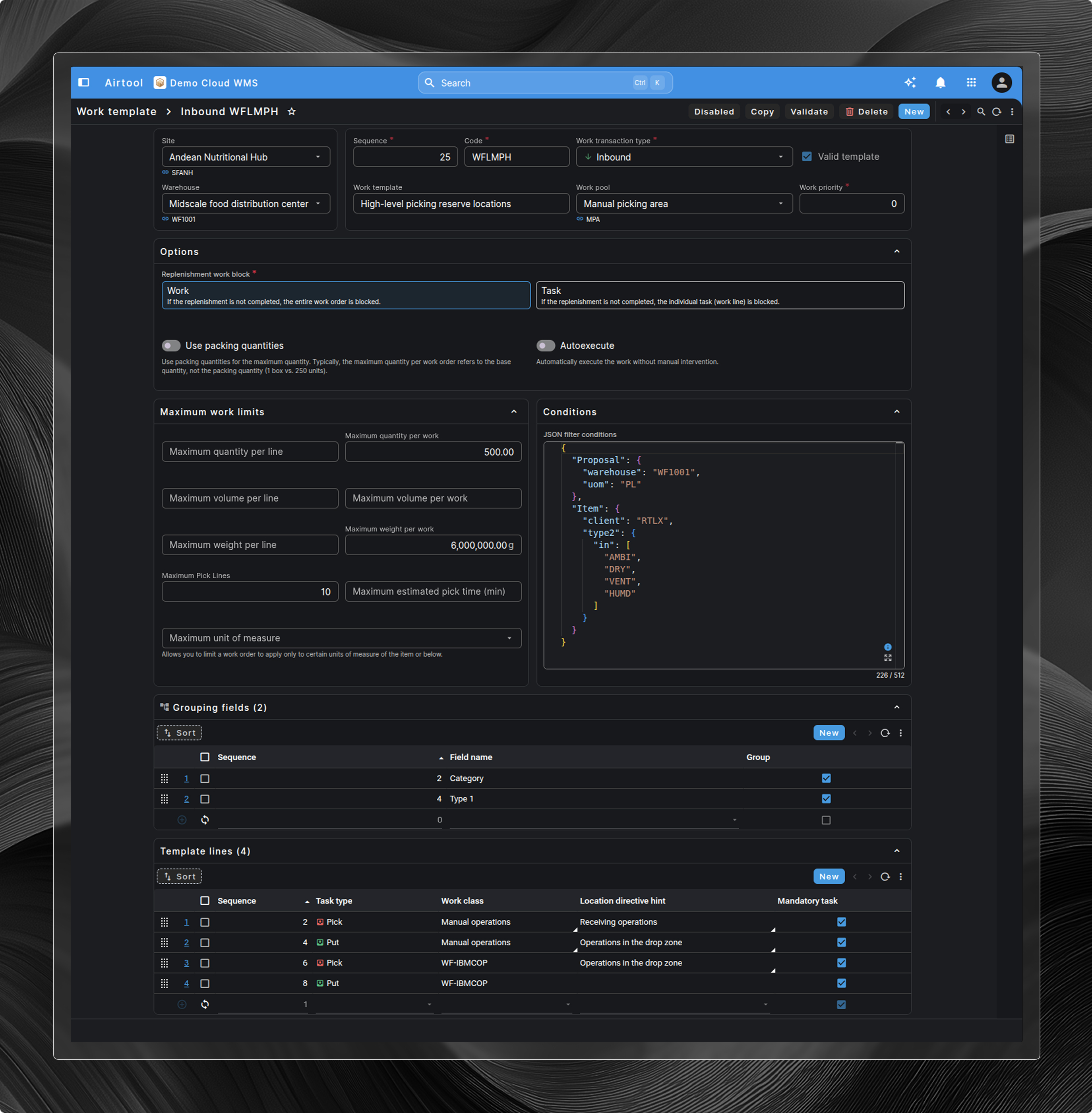Refresh the Template lines grid

885,876
